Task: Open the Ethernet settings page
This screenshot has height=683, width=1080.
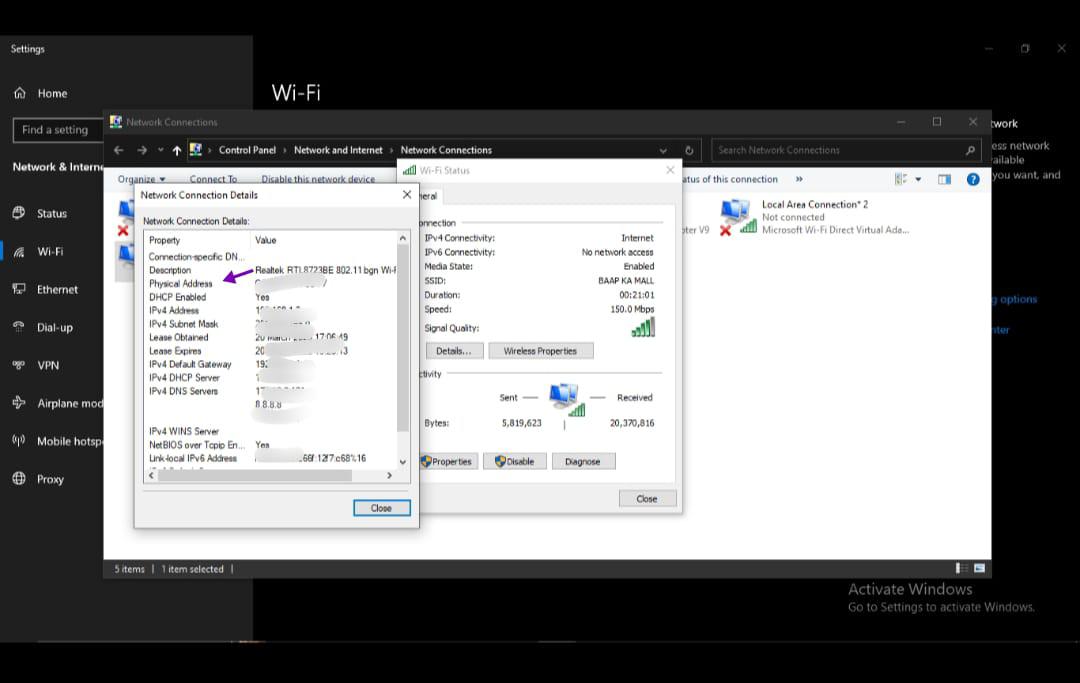Action: (57, 289)
